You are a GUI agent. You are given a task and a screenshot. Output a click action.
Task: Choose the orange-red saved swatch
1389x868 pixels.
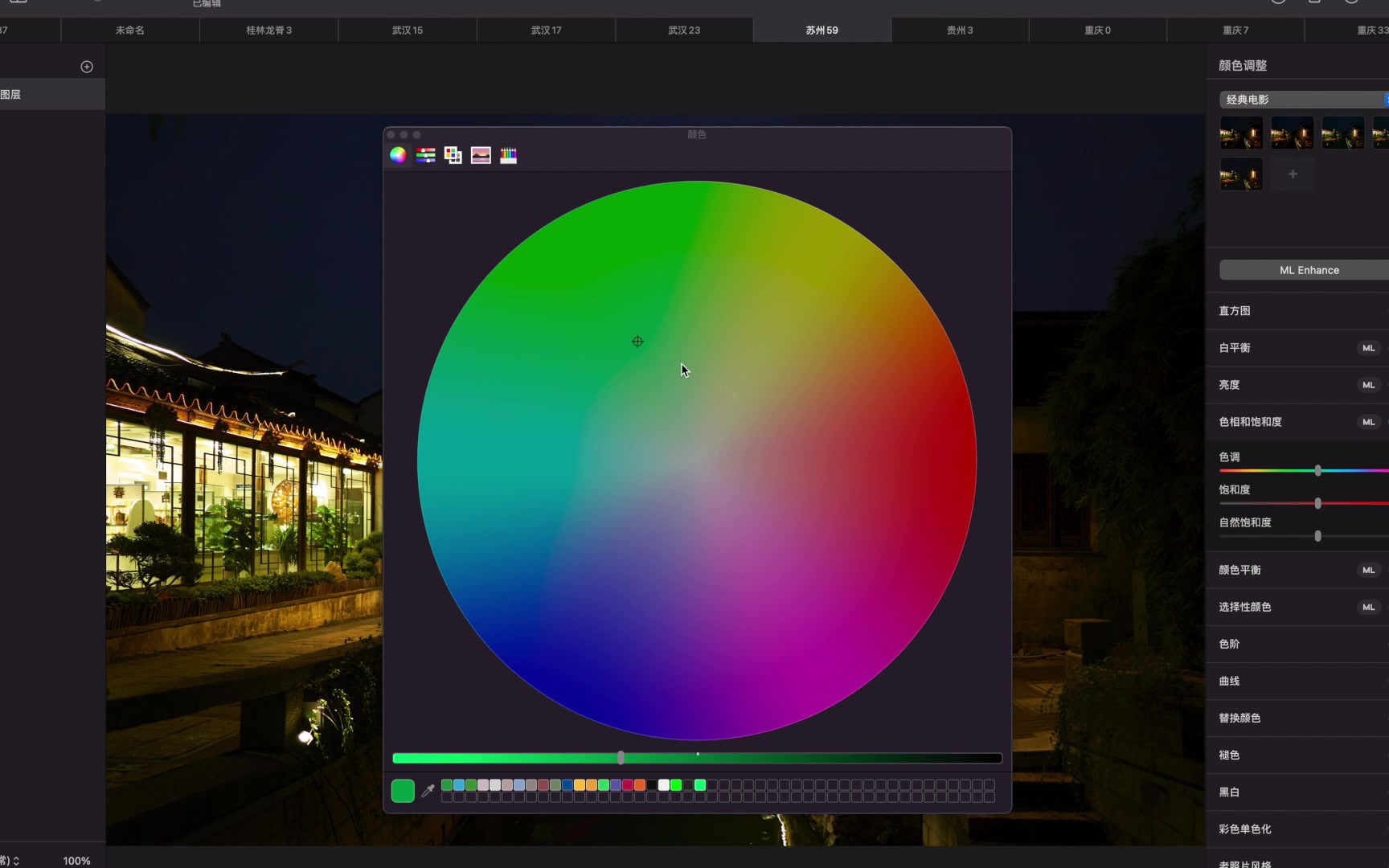[640, 784]
